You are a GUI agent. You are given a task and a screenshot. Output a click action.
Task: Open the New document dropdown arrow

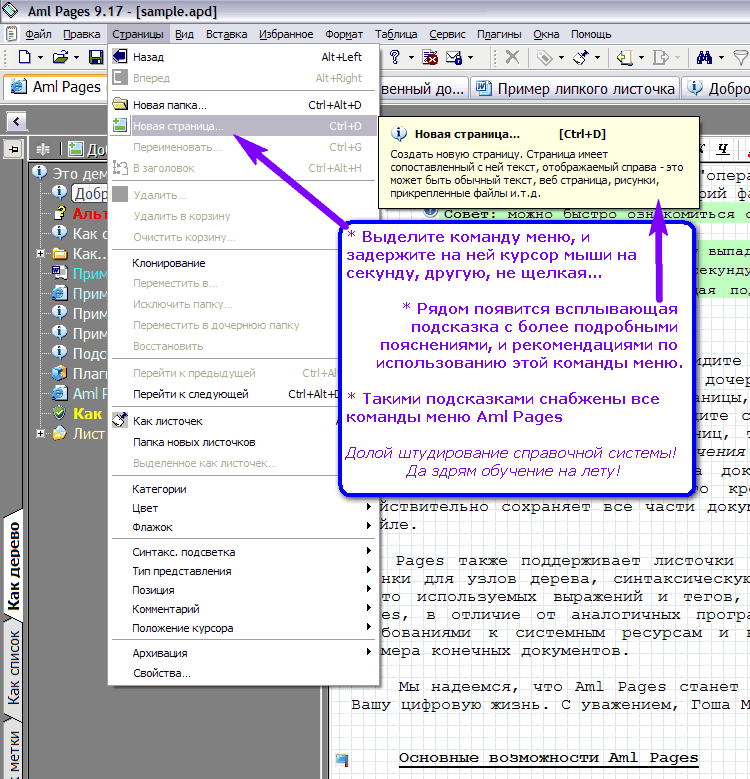40,58
